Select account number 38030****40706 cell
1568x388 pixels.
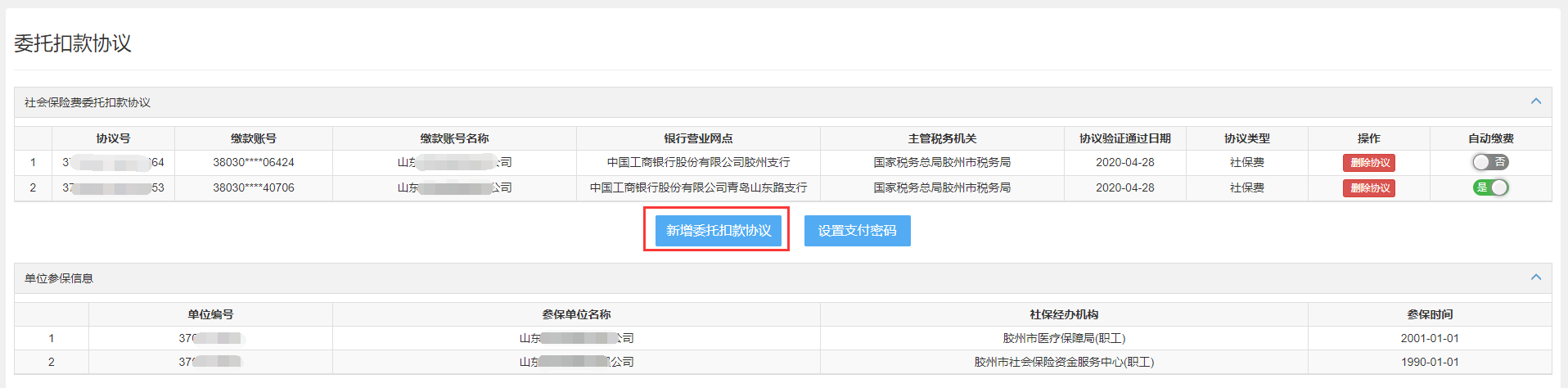254,187
